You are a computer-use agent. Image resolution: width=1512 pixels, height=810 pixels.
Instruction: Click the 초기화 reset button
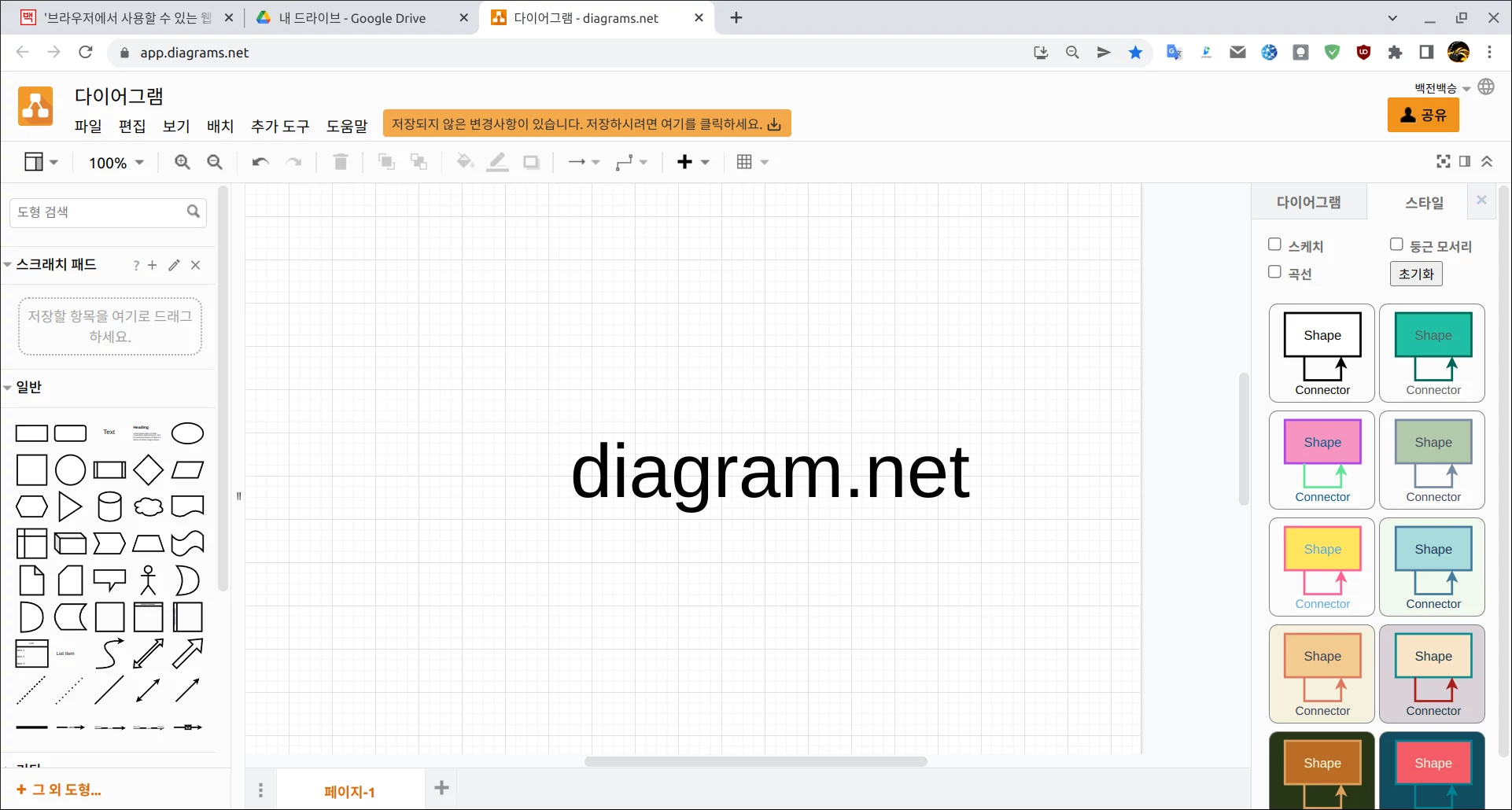(1416, 274)
